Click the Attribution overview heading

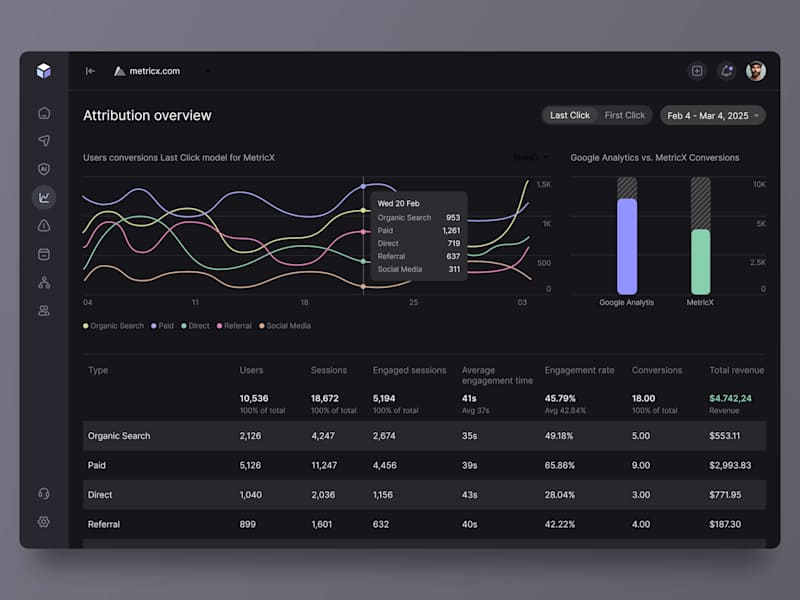click(x=147, y=115)
